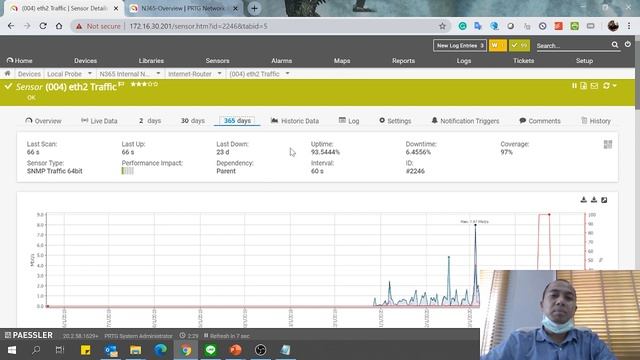
Task: Open the Setup main menu
Action: (x=584, y=60)
